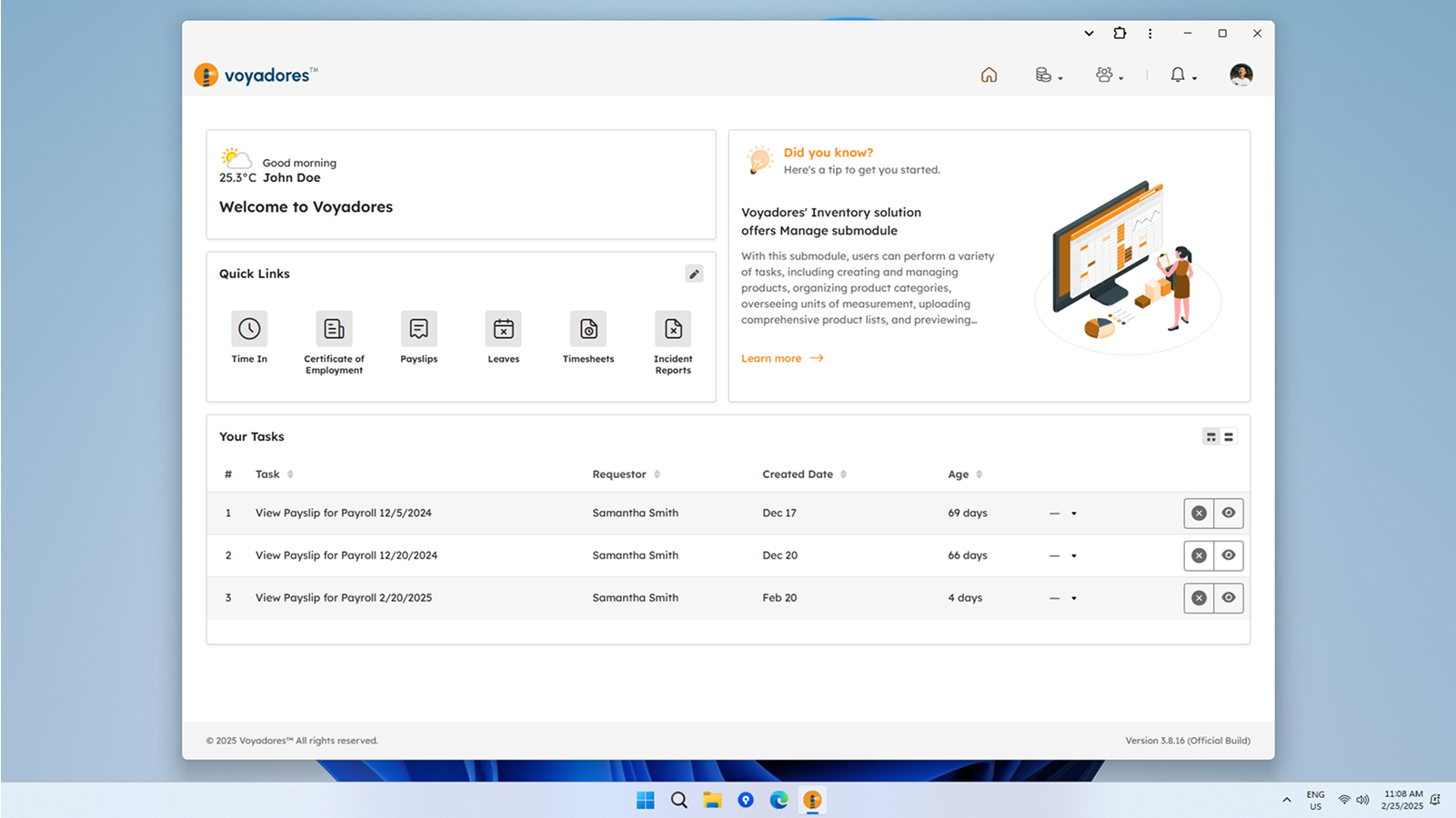Open the Timesheets quick link
Image resolution: width=1456 pixels, height=818 pixels.
588,337
